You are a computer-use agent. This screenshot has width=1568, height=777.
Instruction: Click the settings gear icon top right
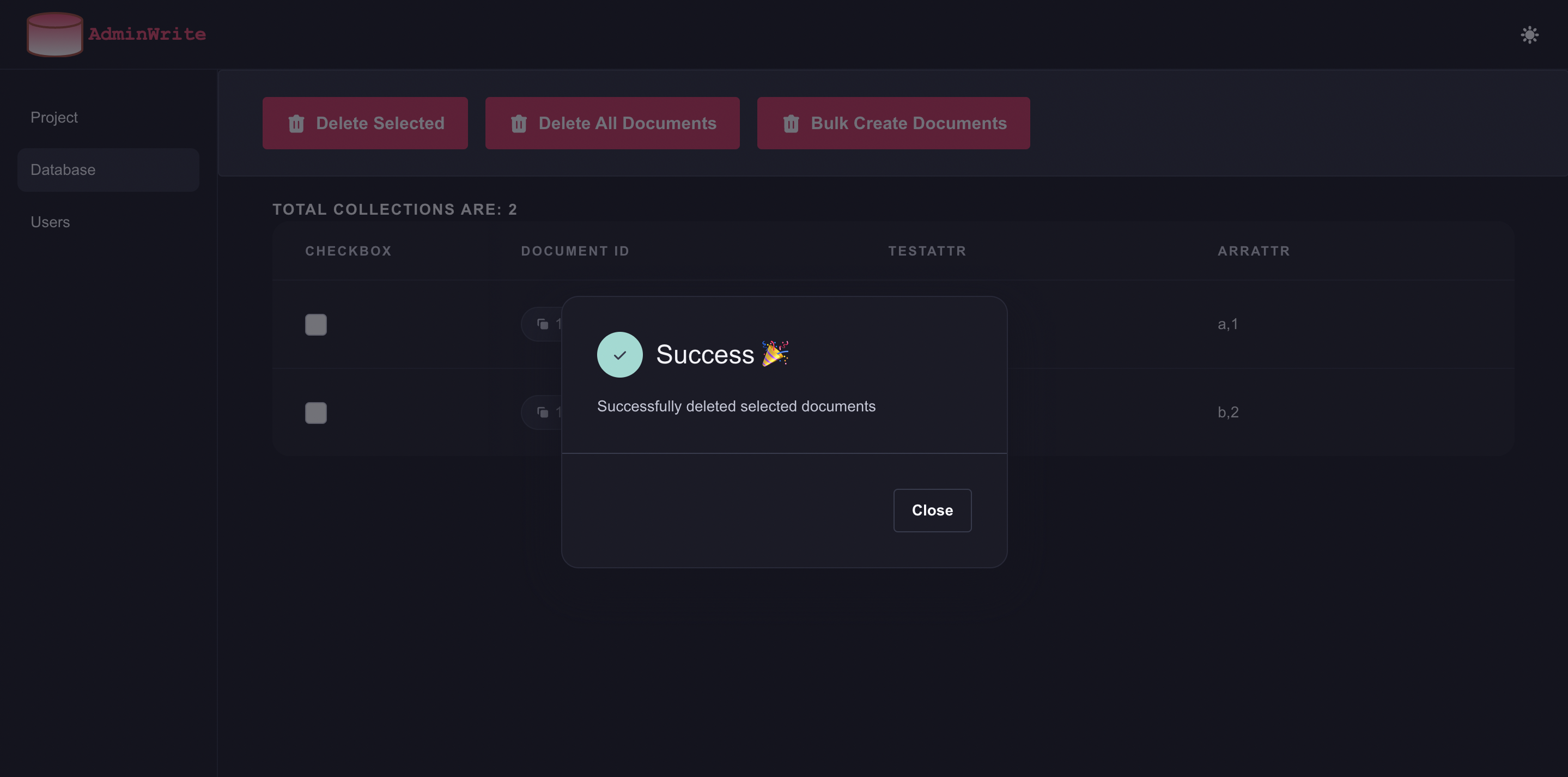(1529, 35)
